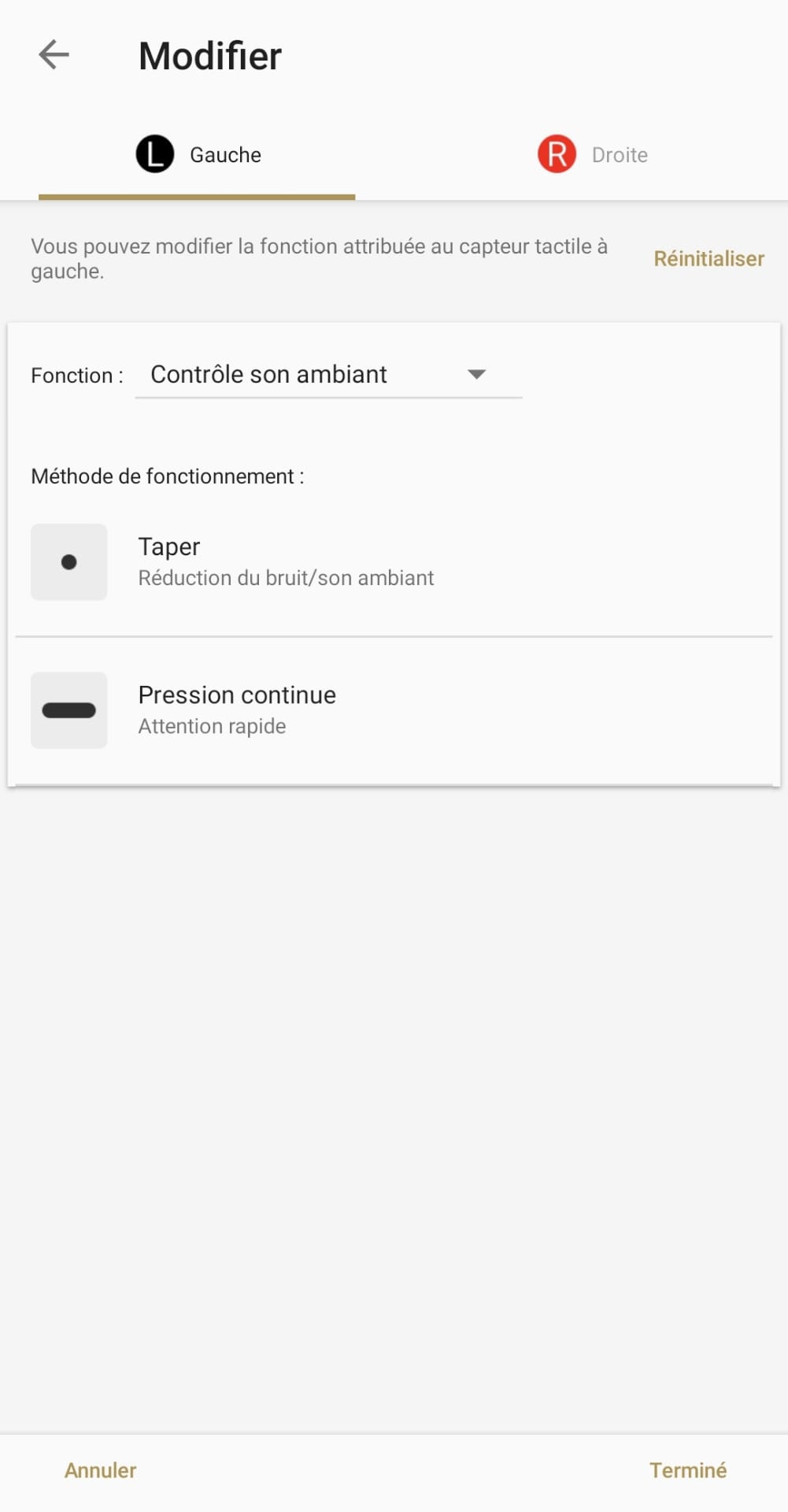The width and height of the screenshot is (788, 1512).
Task: Click the Réduction du bruit/son ambiant subtitle
Action: point(286,578)
